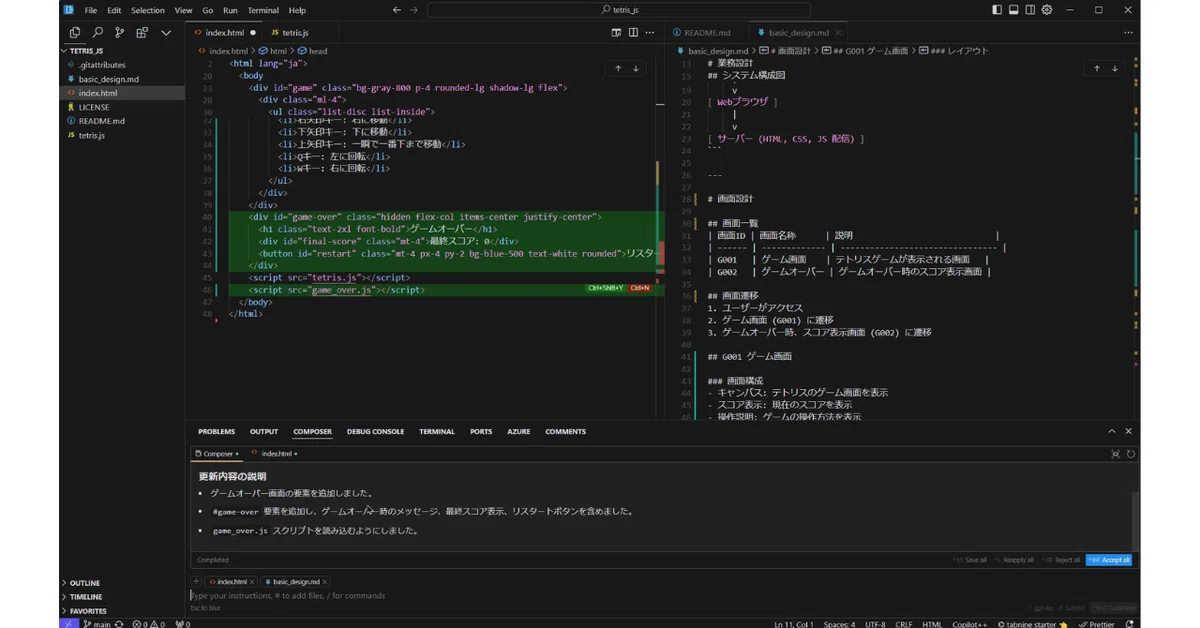1200x628 pixels.
Task: Open settings gear in title bar
Action: (x=1047, y=10)
